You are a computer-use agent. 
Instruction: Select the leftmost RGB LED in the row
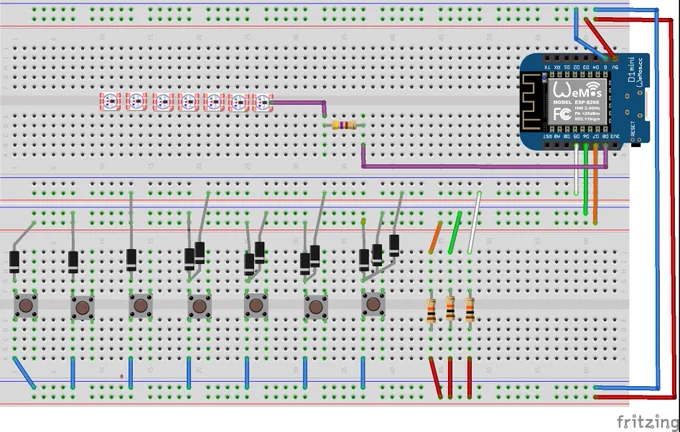(110, 101)
